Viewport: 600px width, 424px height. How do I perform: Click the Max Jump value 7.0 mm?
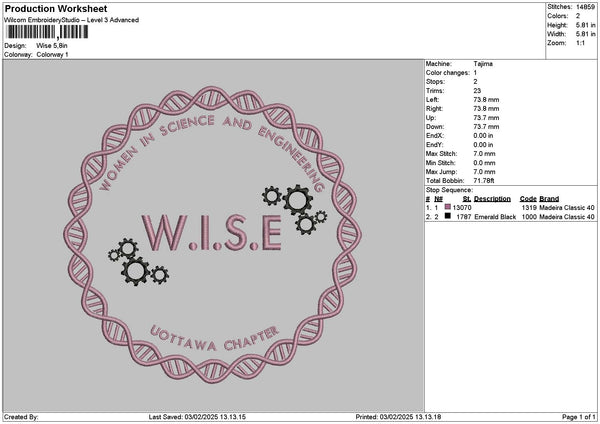pyautogui.click(x=484, y=172)
